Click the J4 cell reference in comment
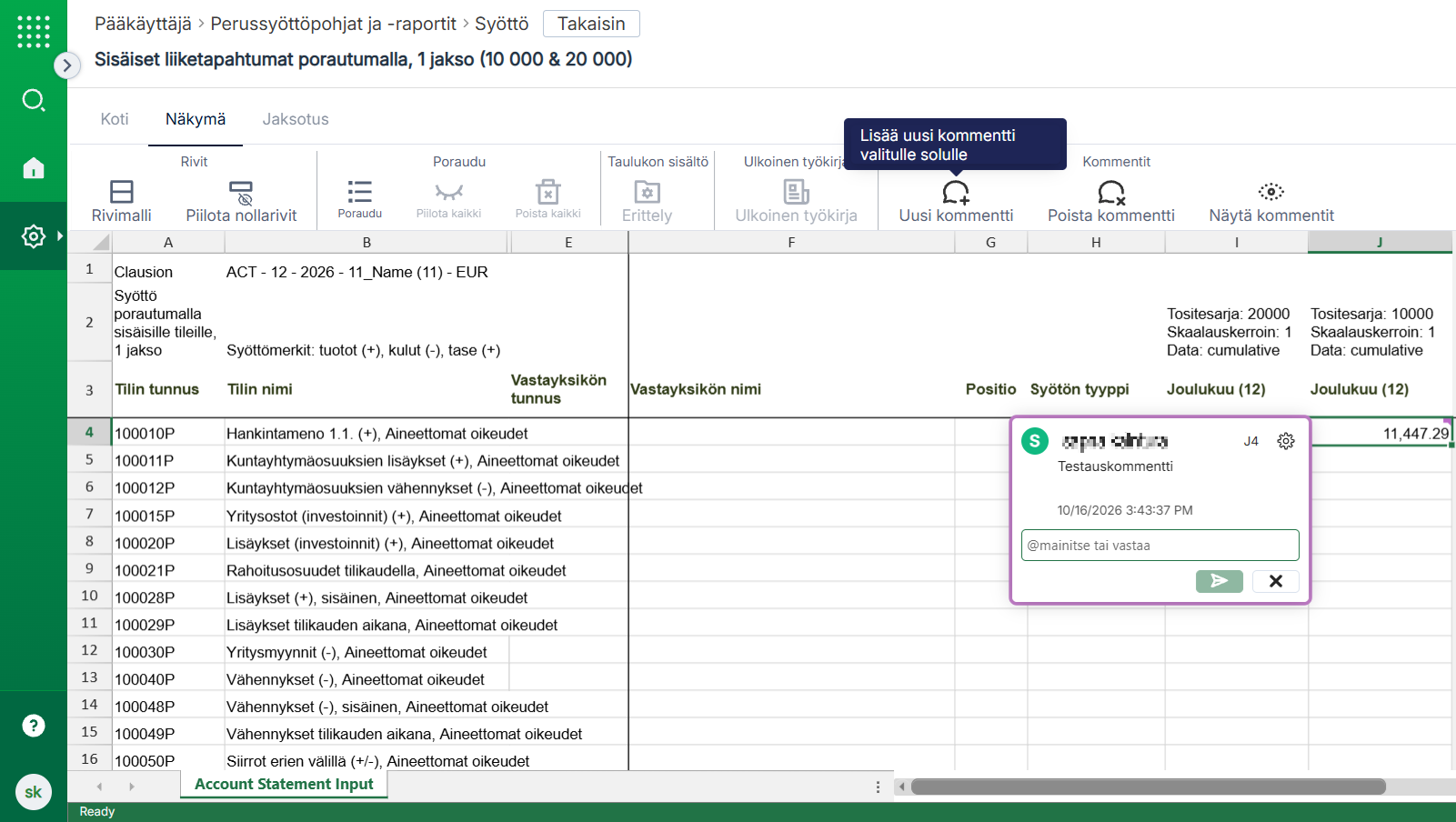1456x822 pixels. click(1251, 441)
